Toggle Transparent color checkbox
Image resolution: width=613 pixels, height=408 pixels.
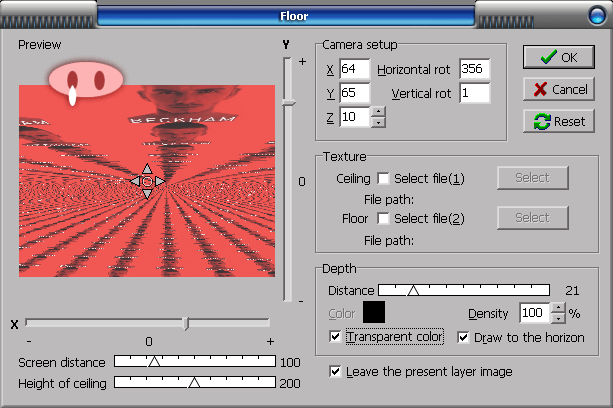pyautogui.click(x=335, y=336)
